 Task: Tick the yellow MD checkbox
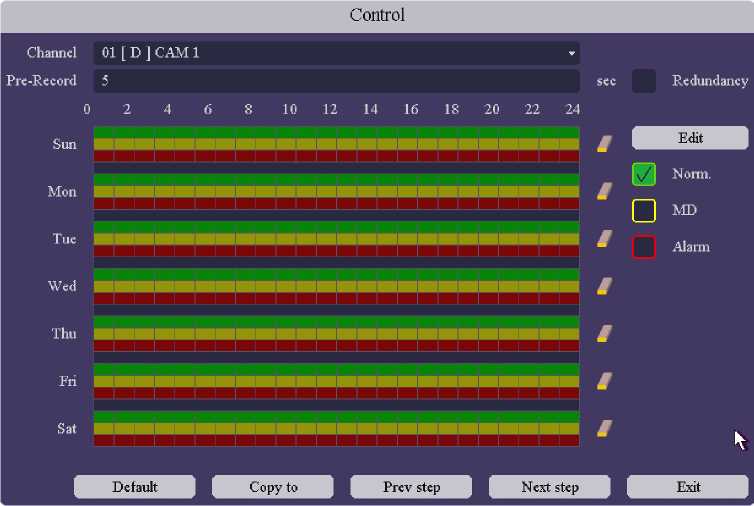pyautogui.click(x=644, y=211)
